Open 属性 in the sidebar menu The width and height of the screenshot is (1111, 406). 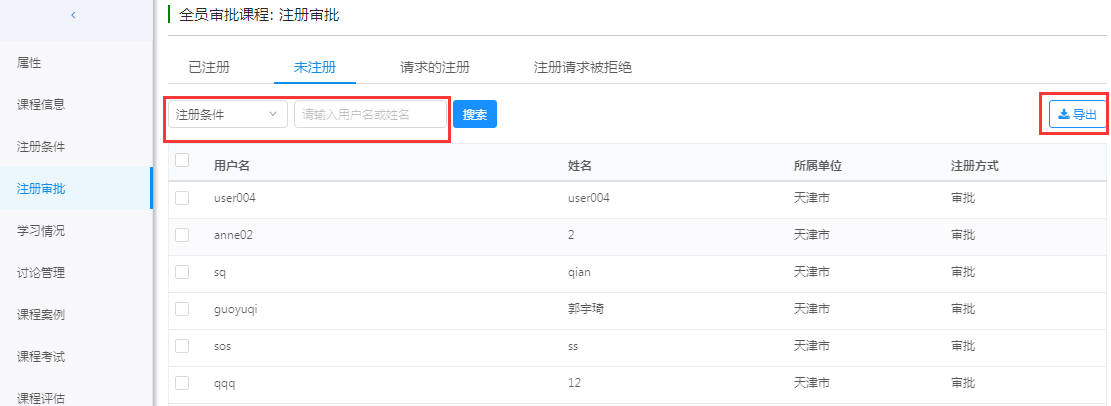coord(30,63)
